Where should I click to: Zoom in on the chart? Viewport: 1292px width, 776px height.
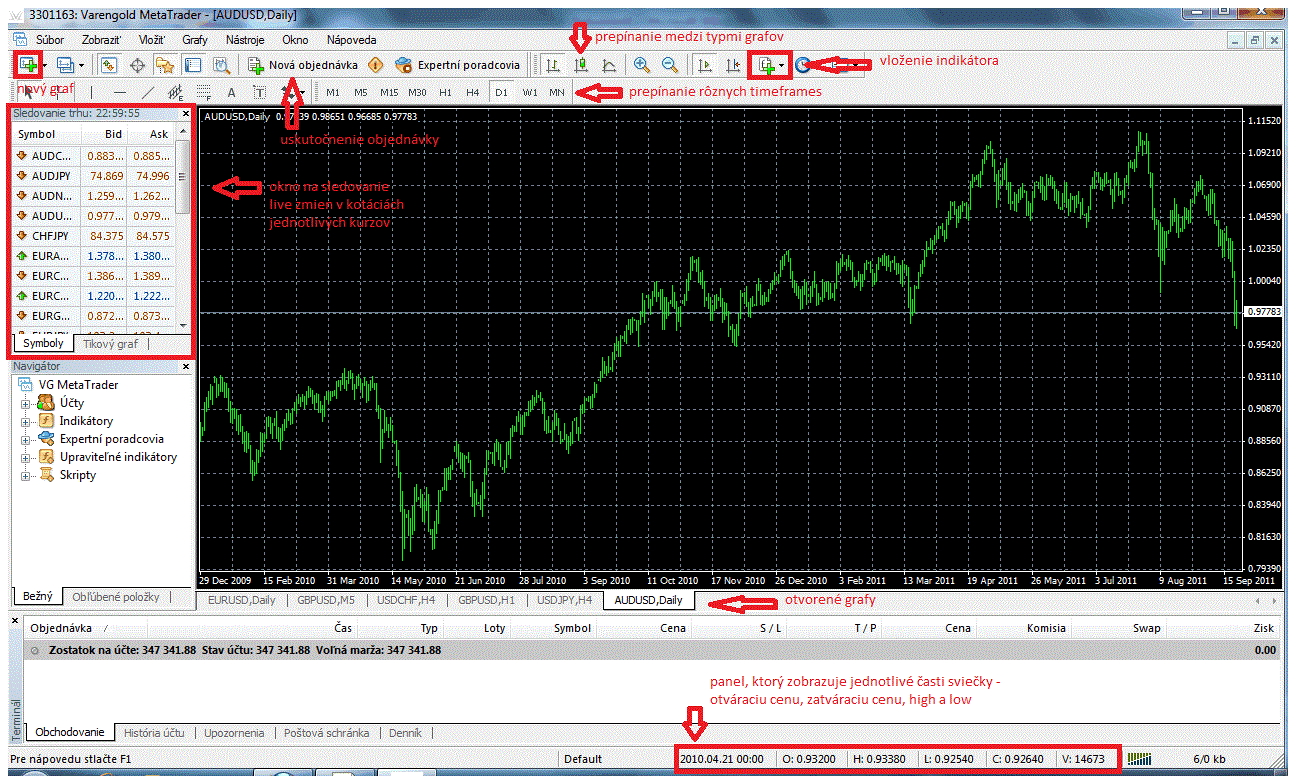click(x=641, y=65)
